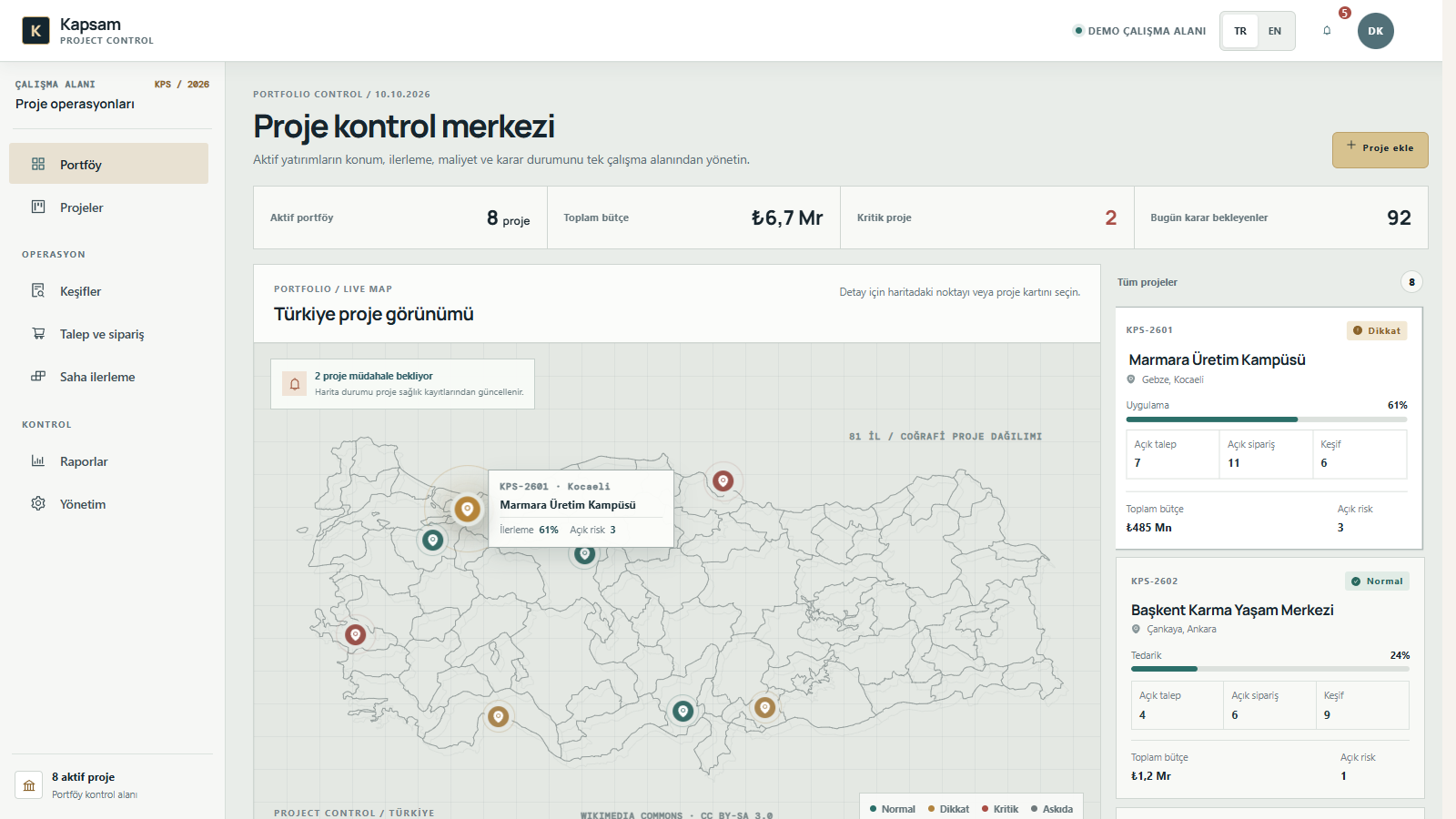The height and width of the screenshot is (819, 1456).
Task: Click the Tüm projeler count badge
Action: (x=1411, y=282)
